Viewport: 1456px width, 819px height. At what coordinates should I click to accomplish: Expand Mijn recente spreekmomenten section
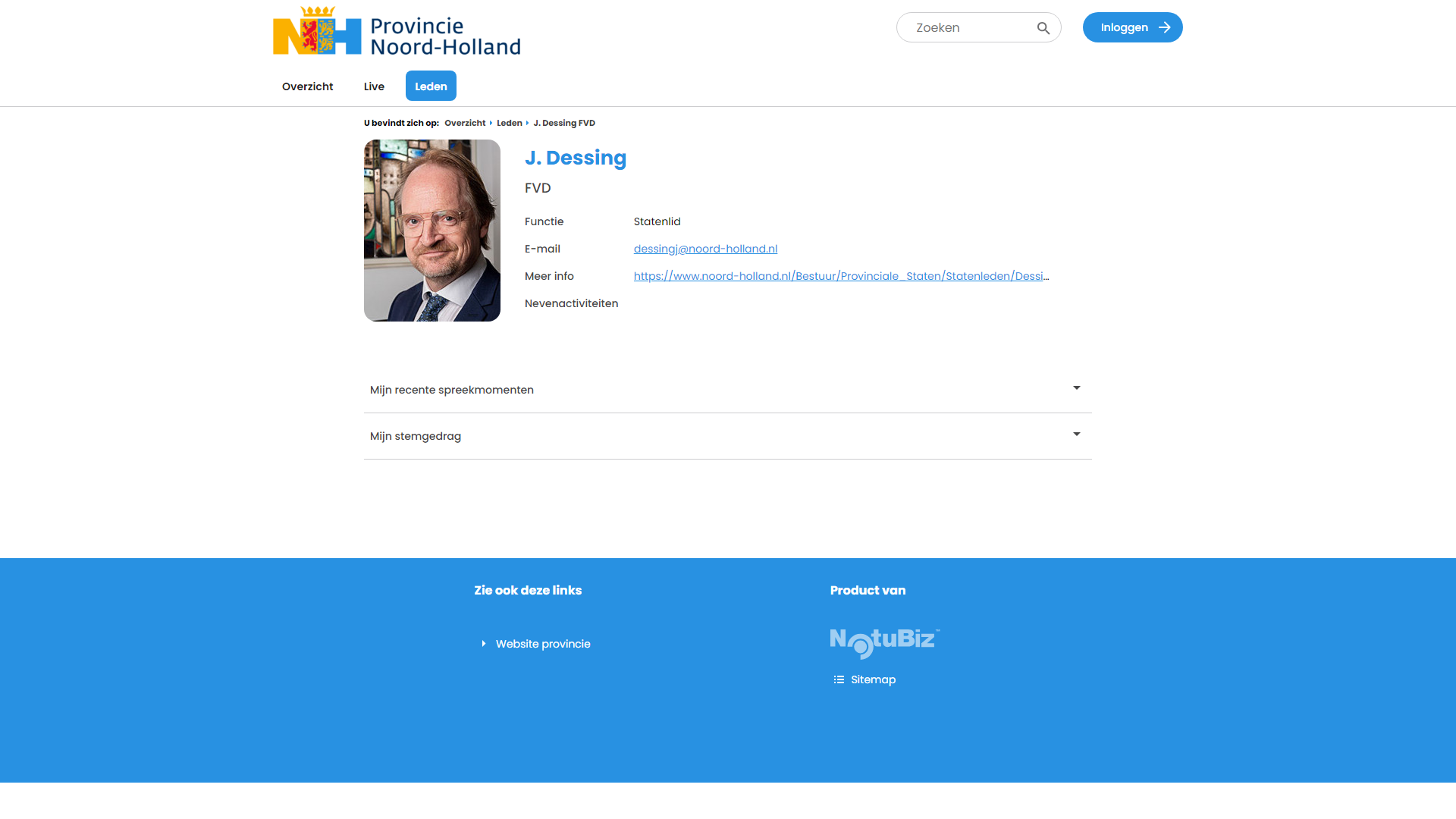click(728, 390)
